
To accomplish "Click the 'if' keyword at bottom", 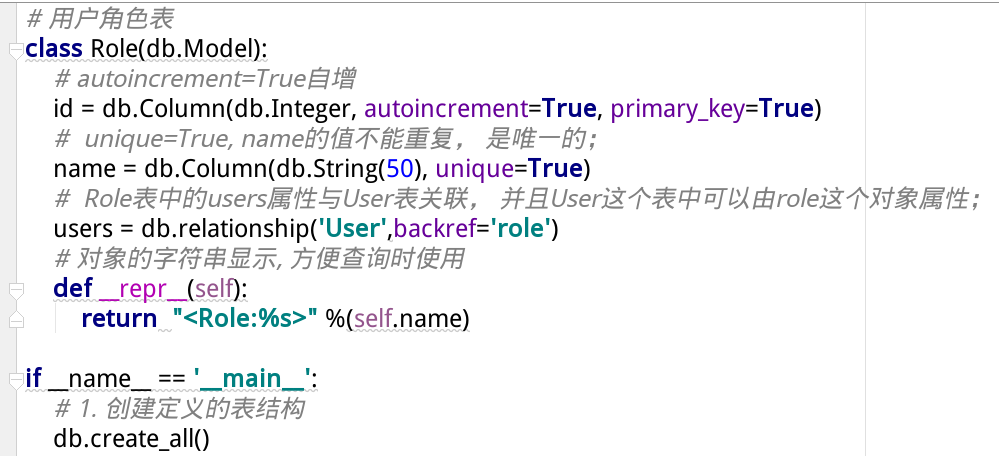I will click(x=34, y=378).
